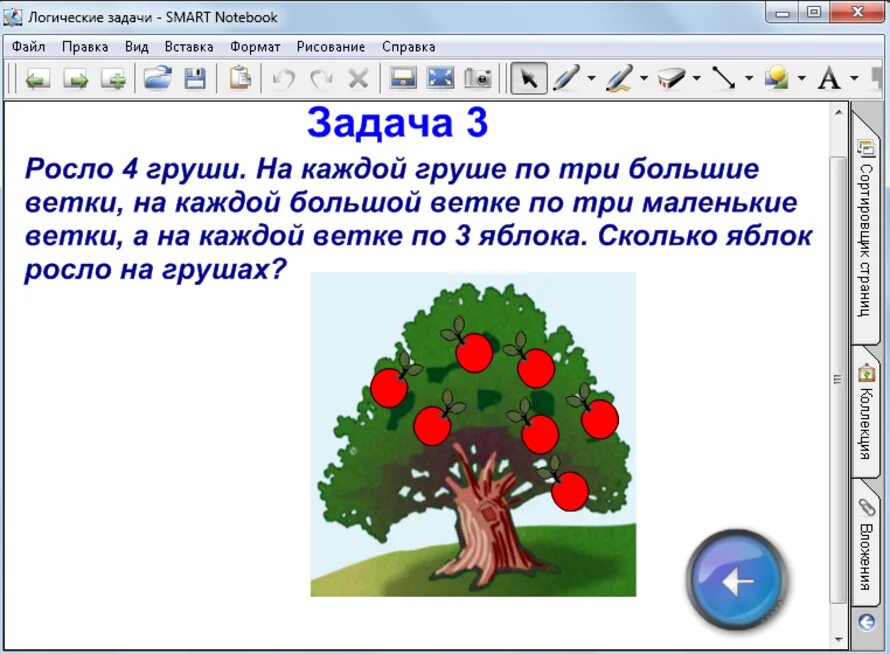
Task: Switch to full screen view icon
Action: [x=440, y=78]
